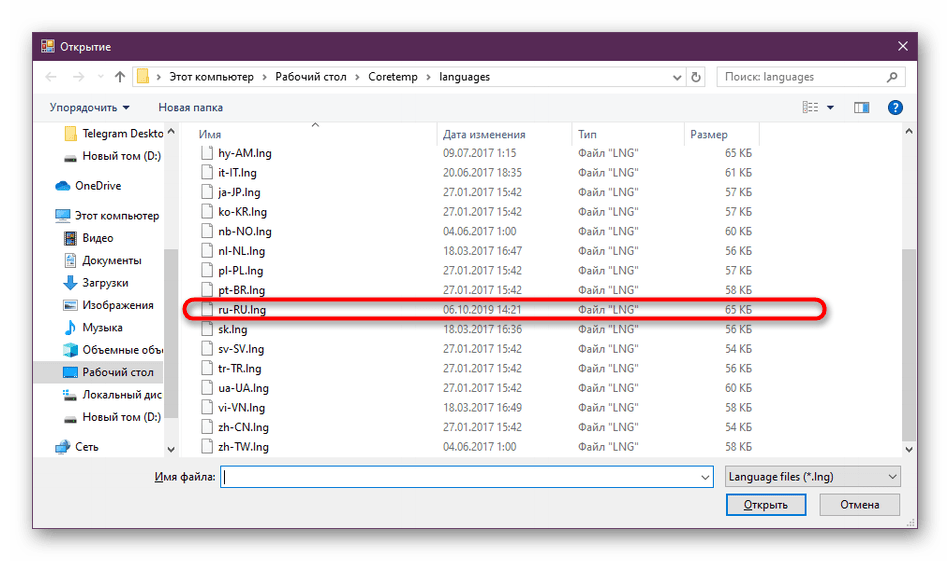Click Рабочий стол in the address breadcrumb
Image resolution: width=950 pixels, height=561 pixels.
coord(311,77)
